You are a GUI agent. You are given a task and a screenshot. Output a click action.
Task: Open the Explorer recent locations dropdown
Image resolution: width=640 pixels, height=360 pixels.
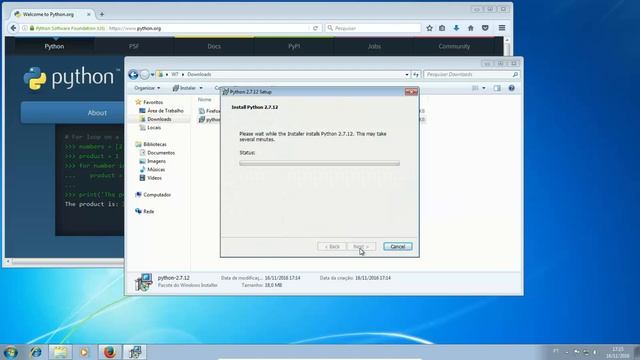152,75
